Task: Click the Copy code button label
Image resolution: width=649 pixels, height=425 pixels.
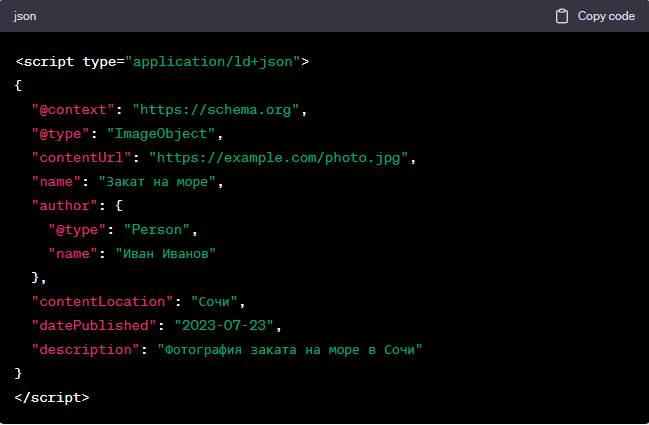Action: click(606, 16)
